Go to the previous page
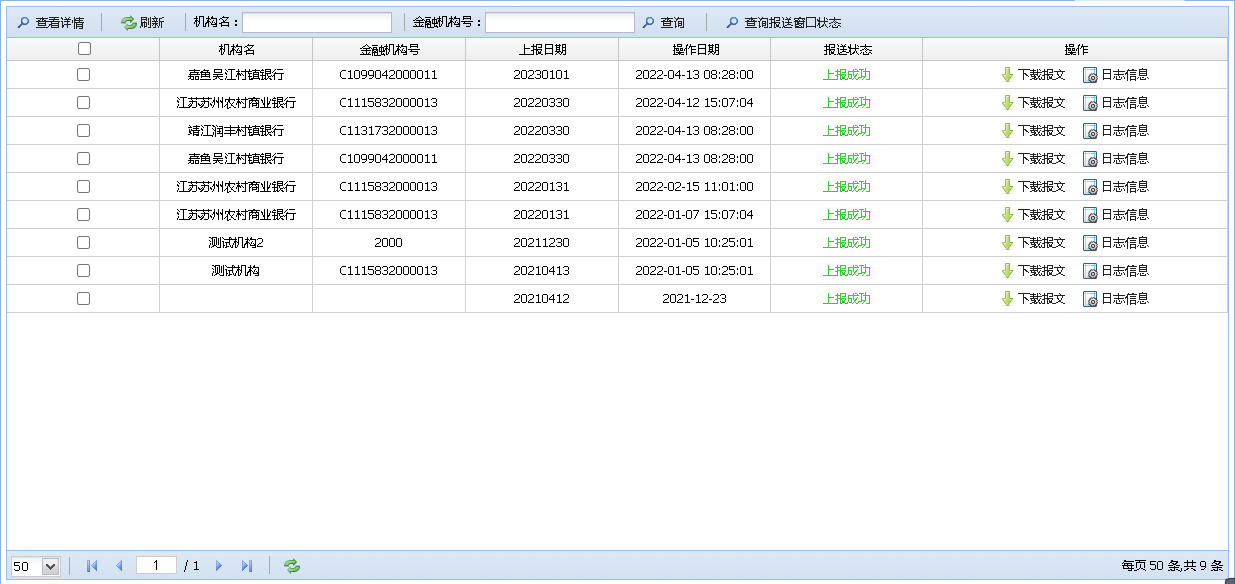Screen dimensions: 1235x584 point(119,566)
